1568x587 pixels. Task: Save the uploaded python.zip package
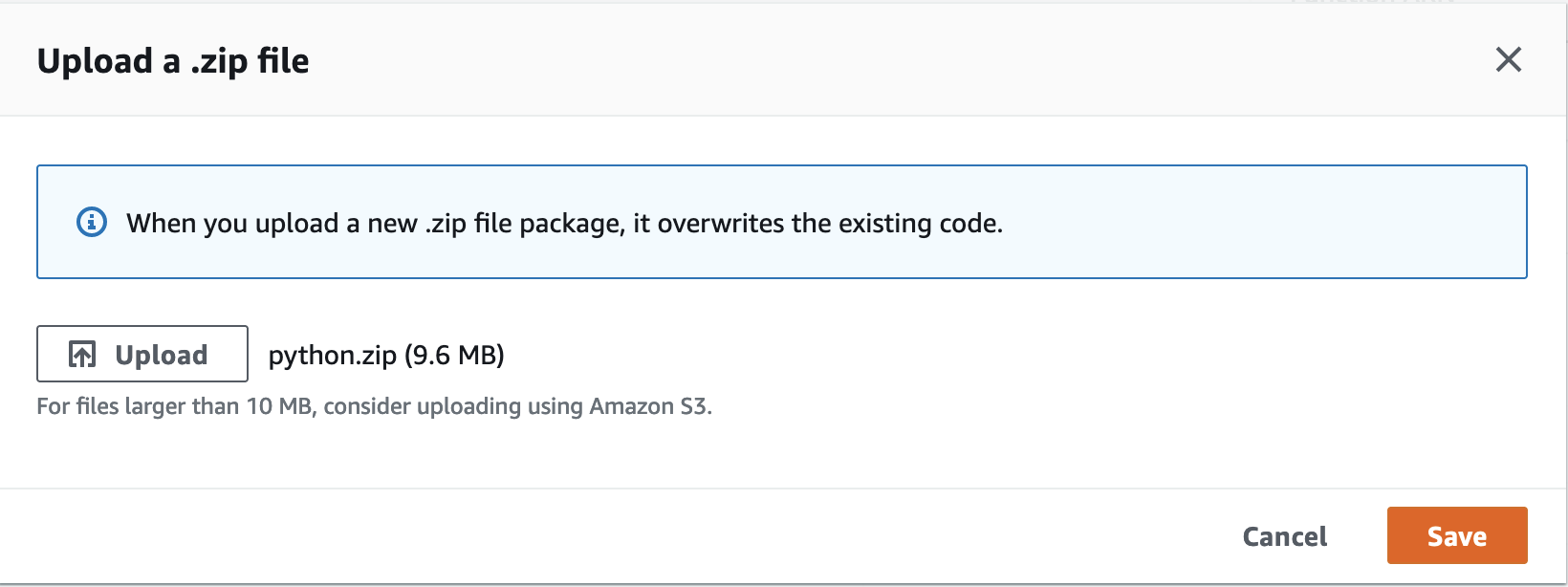1456,536
